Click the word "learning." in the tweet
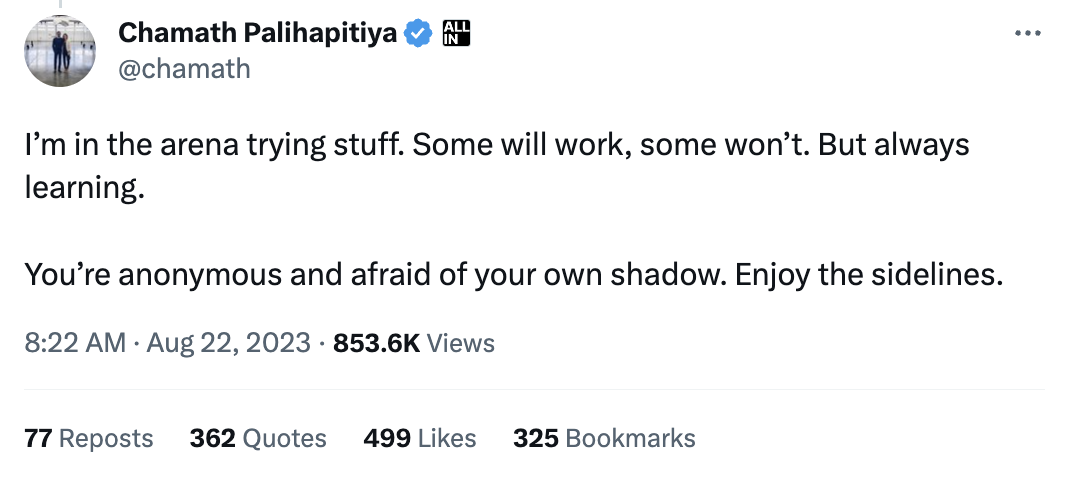The width and height of the screenshot is (1068, 484). (85, 188)
